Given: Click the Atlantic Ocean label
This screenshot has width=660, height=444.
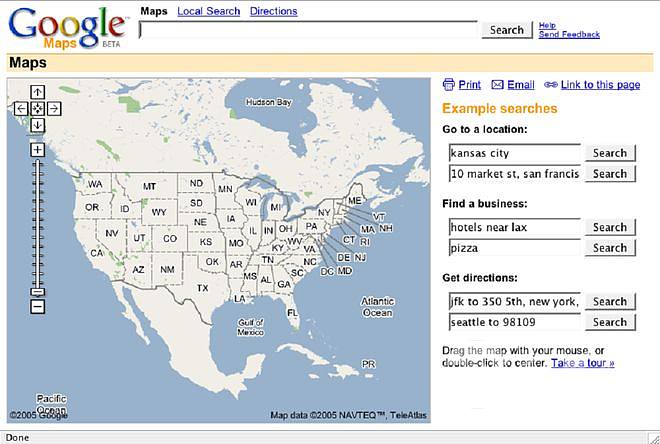Looking at the screenshot, I should pos(378,307).
